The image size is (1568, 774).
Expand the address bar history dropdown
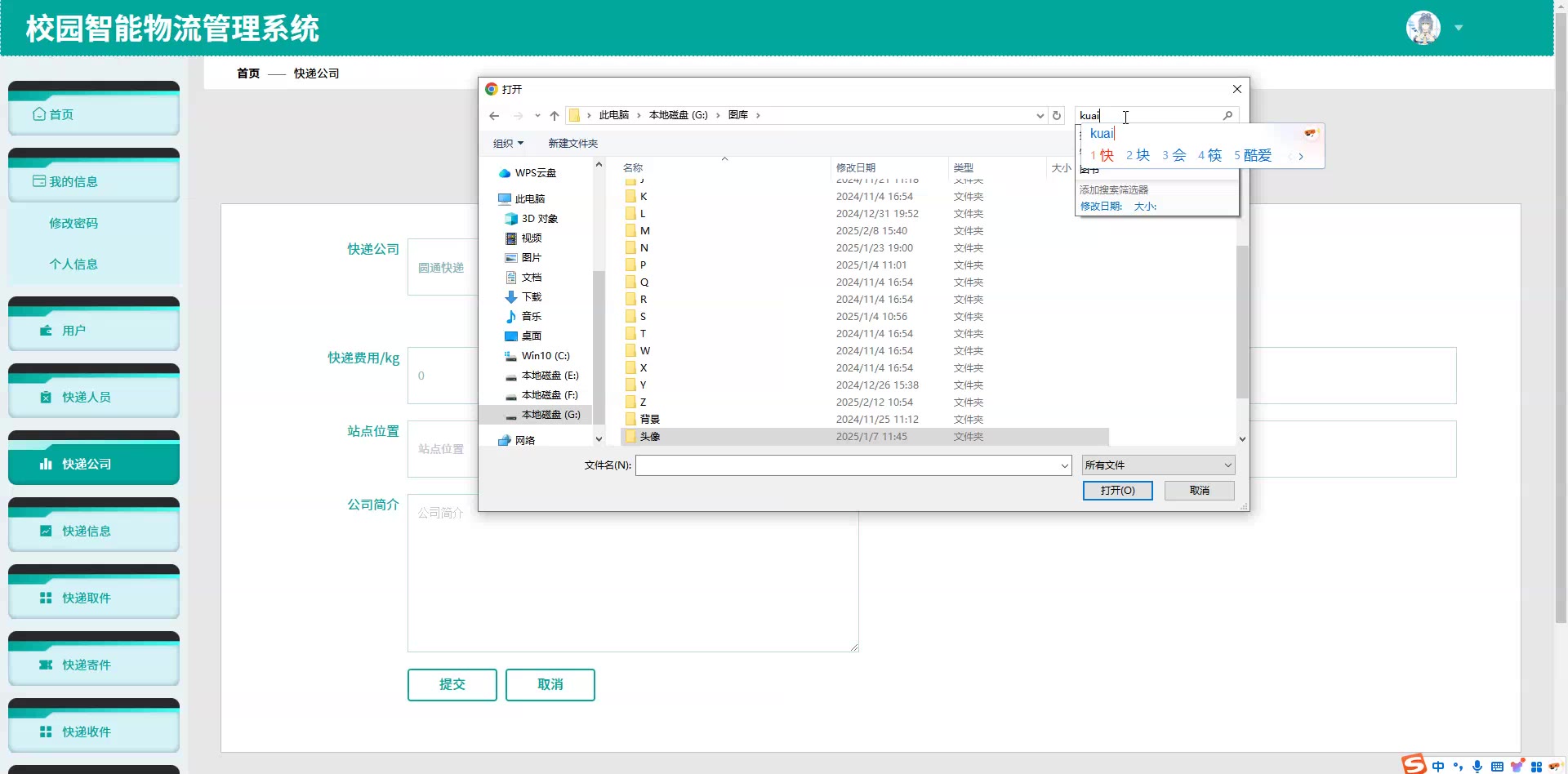coord(1040,116)
